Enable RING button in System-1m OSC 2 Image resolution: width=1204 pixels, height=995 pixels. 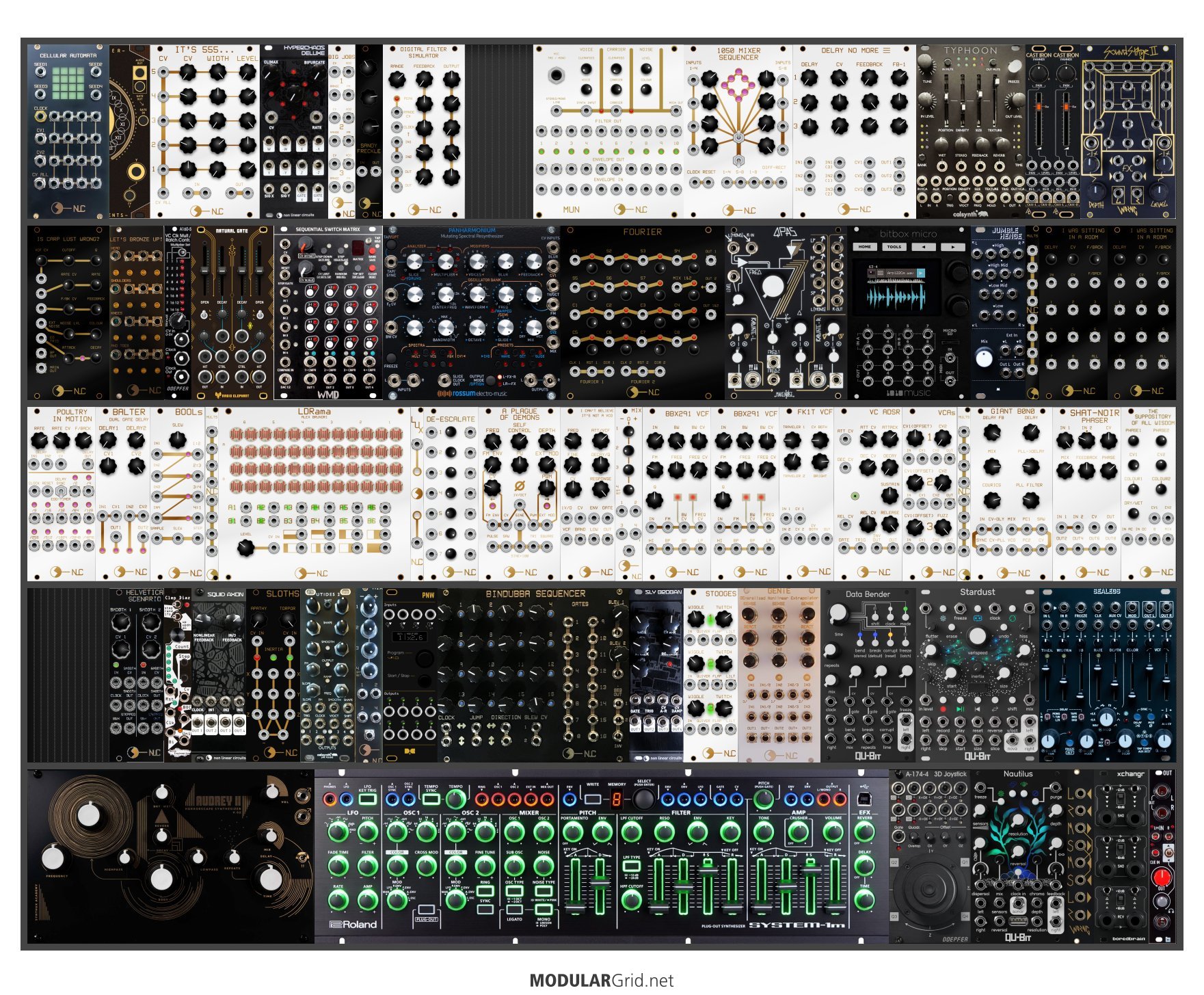(x=485, y=891)
